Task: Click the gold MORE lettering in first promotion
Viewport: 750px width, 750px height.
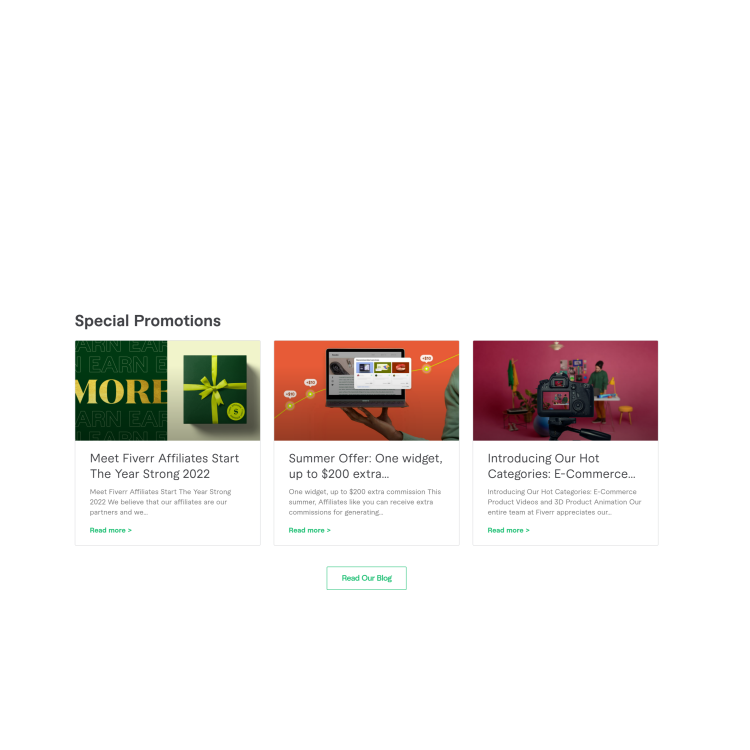Action: (x=121, y=392)
